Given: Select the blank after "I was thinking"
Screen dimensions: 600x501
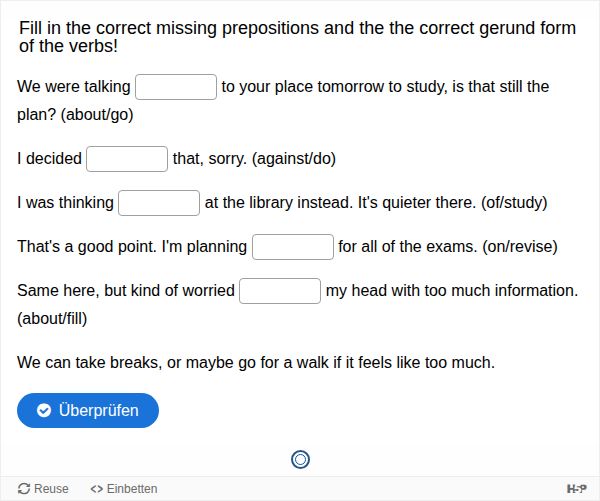Looking at the screenshot, I should [159, 203].
